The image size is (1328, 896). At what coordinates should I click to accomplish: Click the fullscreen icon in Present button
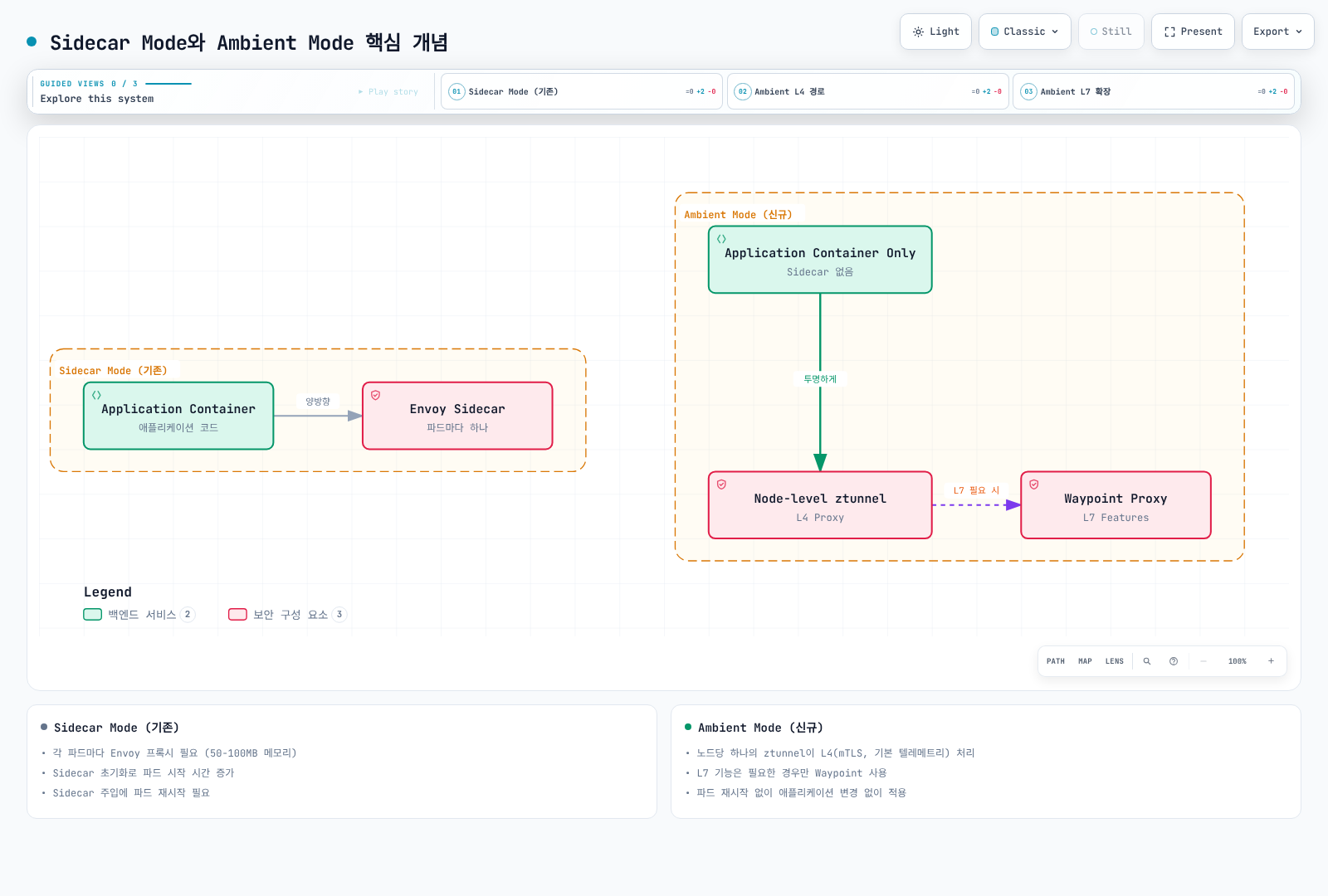tap(1169, 32)
